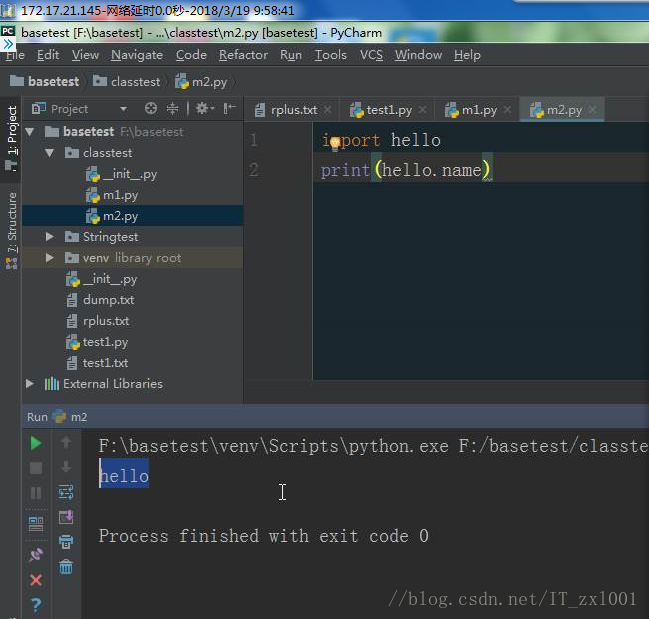The image size is (649, 619).
Task: Click the intention lightbulb in editor
Action: coord(335,143)
